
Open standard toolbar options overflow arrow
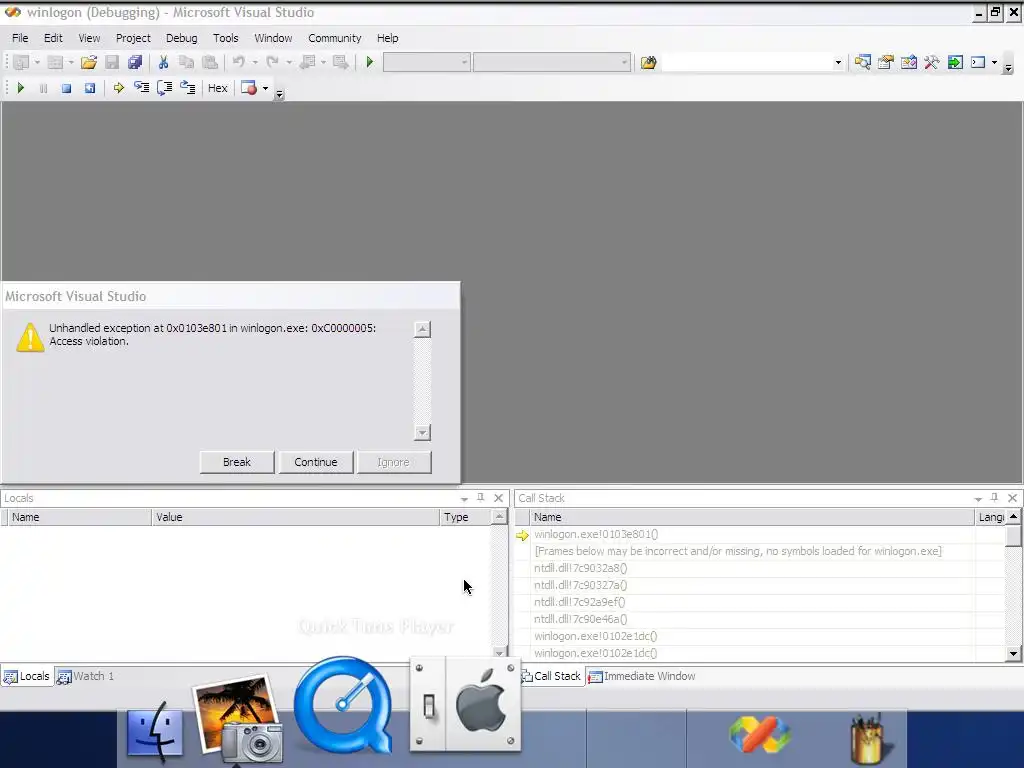pyautogui.click(x=1008, y=68)
